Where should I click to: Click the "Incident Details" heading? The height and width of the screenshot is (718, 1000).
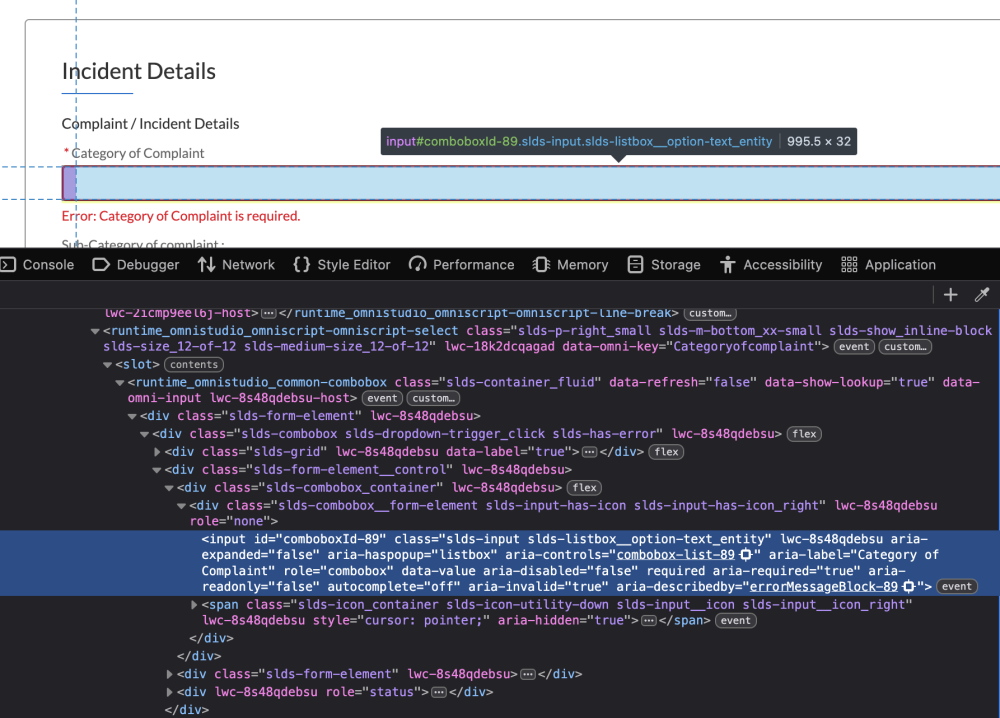(139, 71)
